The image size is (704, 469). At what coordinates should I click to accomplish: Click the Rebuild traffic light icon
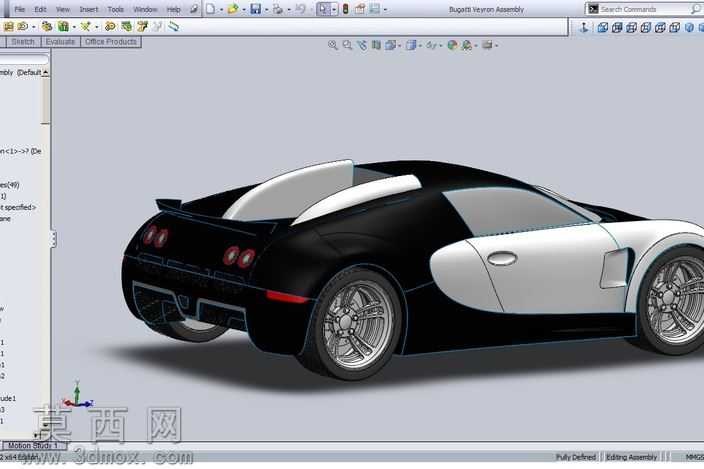[345, 9]
